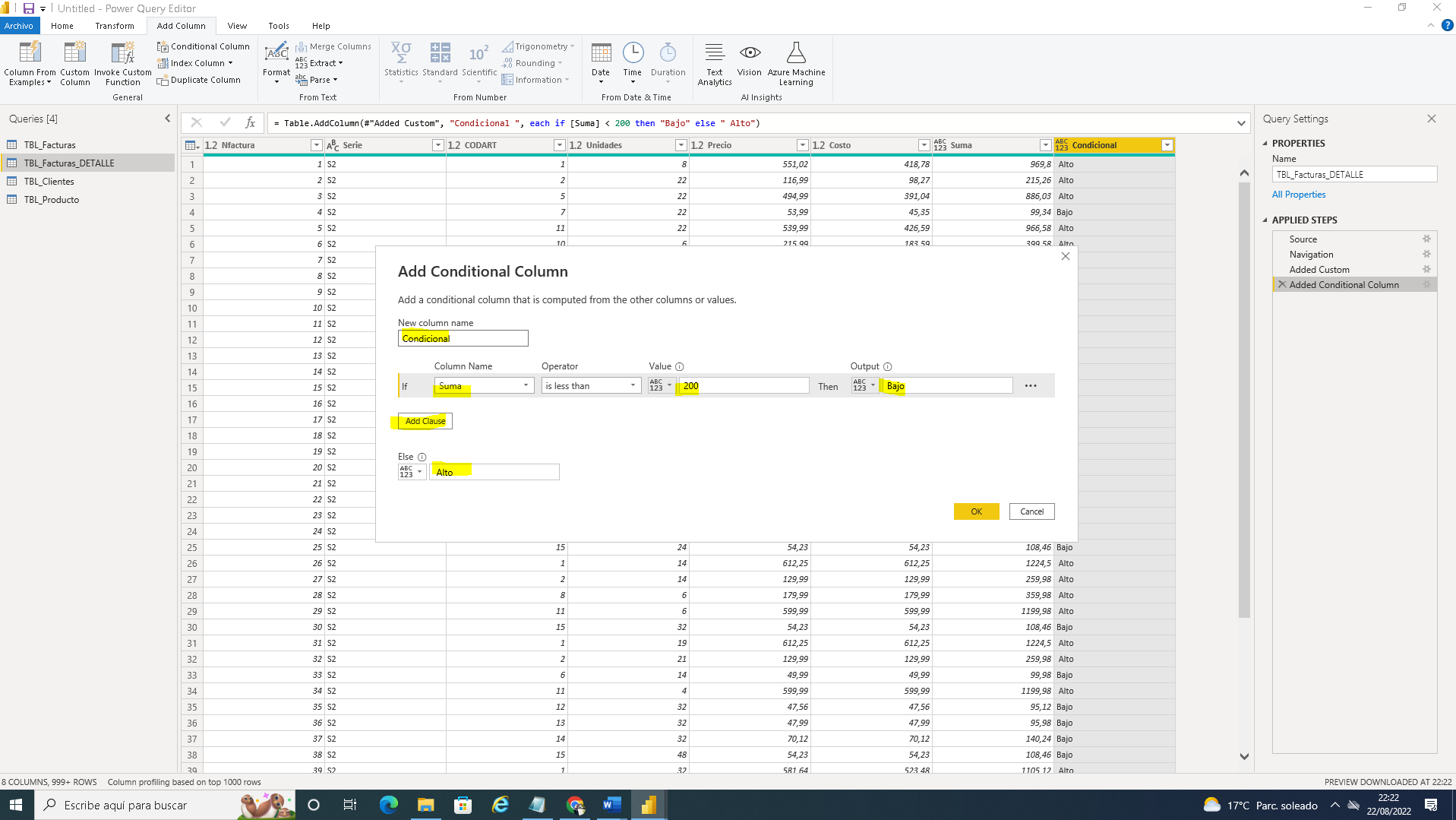The width and height of the screenshot is (1456, 820).
Task: Collapse the Queries pane
Action: click(x=168, y=119)
